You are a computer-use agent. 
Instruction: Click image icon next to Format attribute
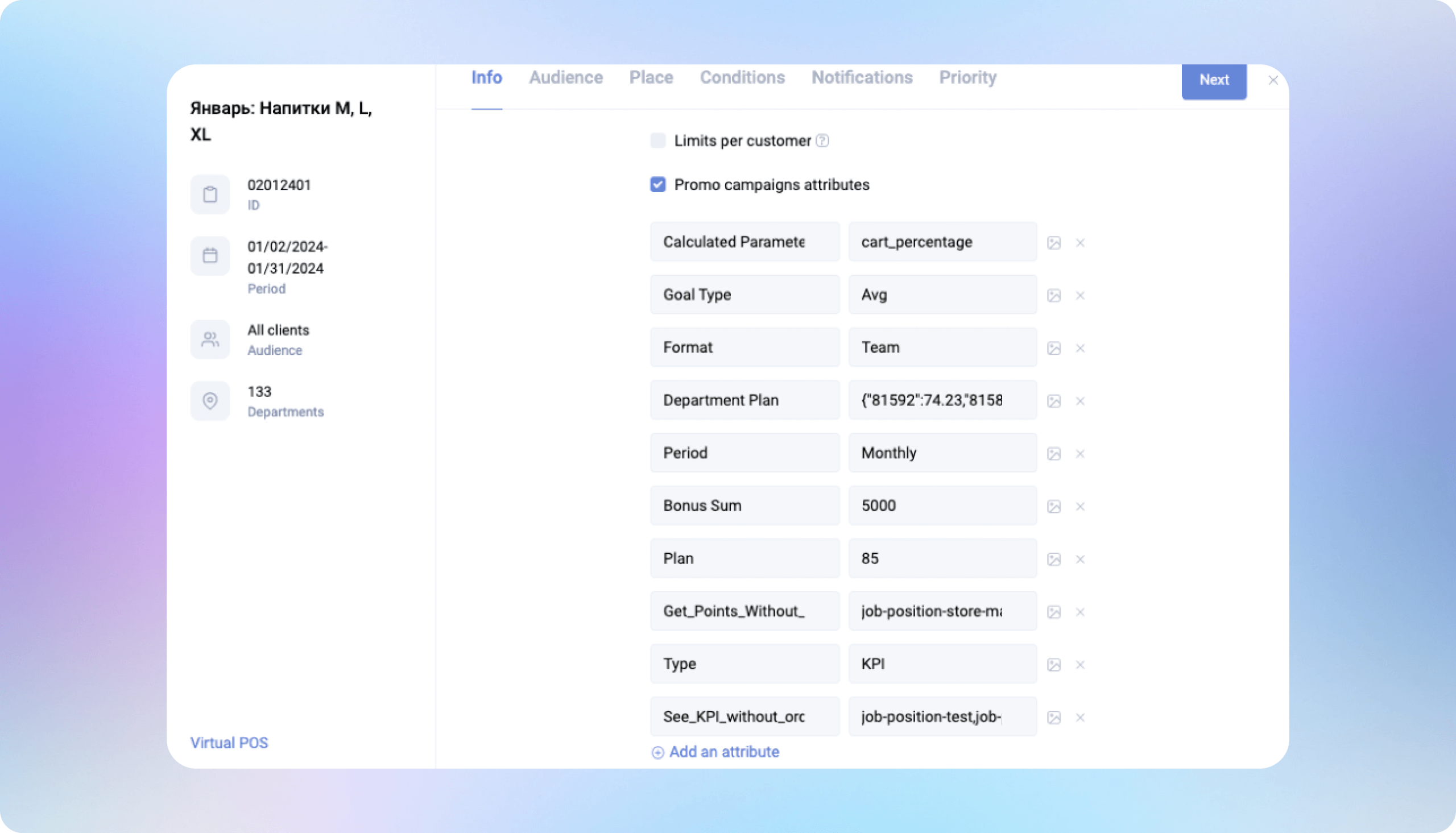tap(1054, 348)
